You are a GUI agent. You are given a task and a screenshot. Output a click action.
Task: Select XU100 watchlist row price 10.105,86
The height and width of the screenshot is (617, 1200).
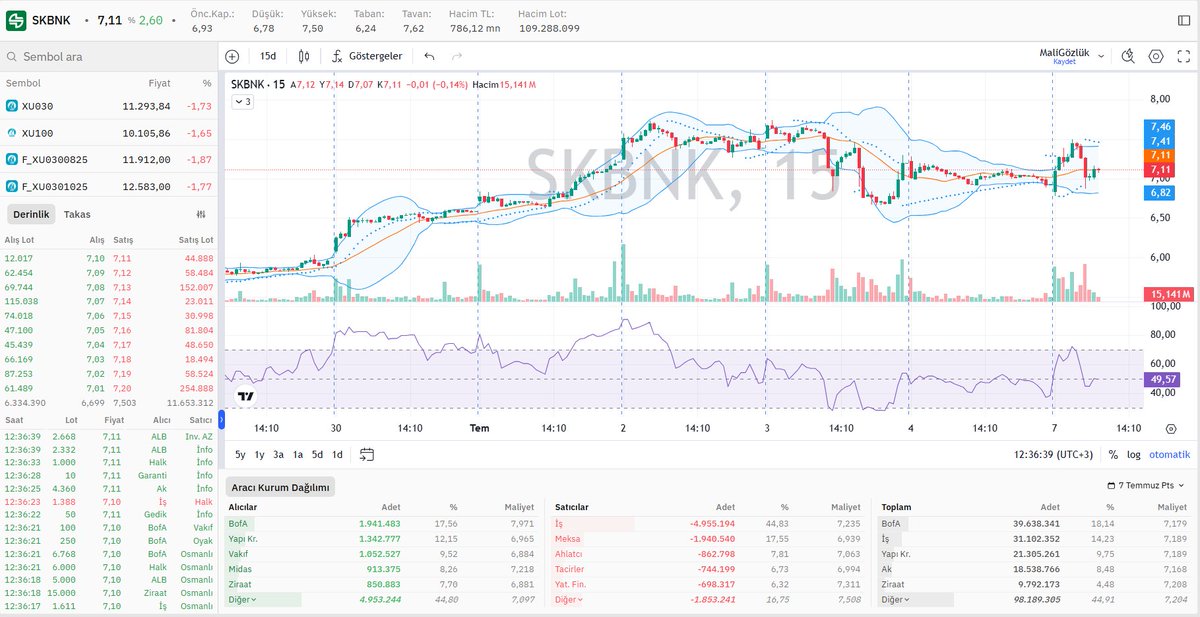147,132
